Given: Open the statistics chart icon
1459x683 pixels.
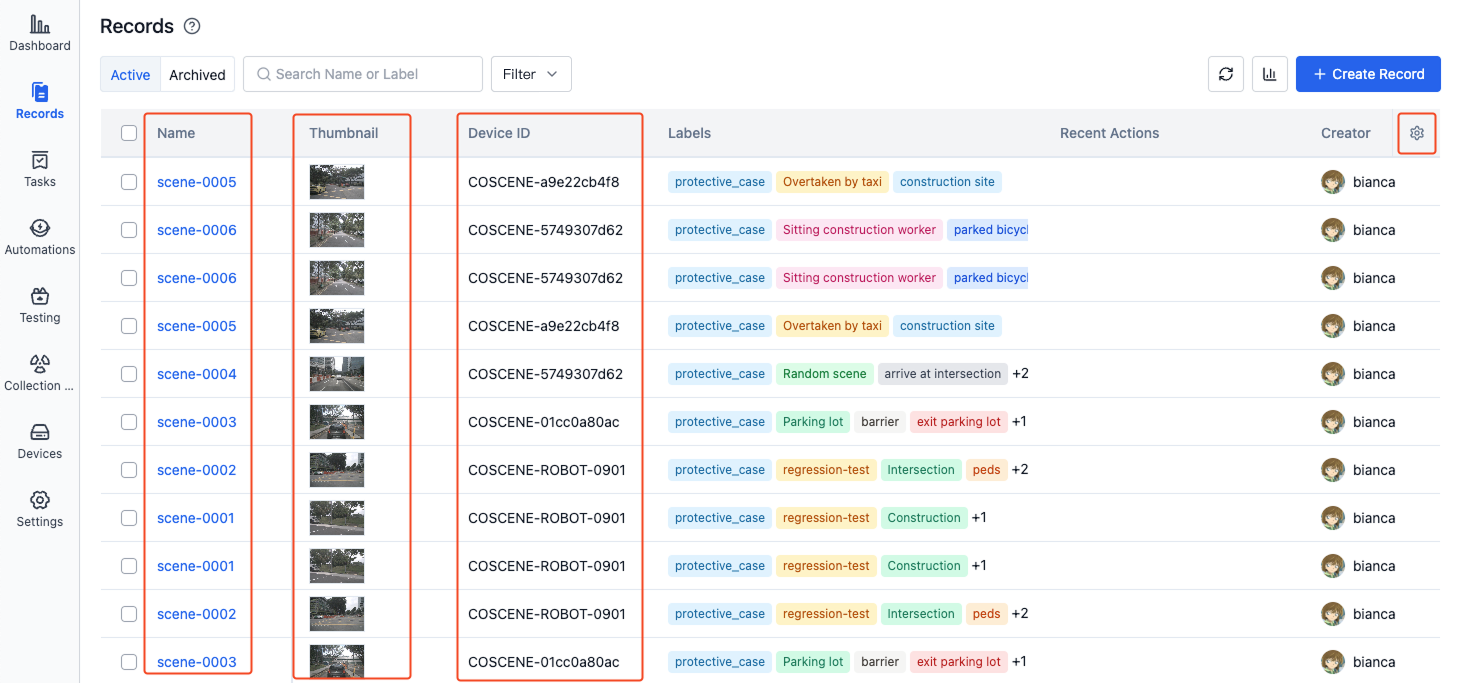Looking at the screenshot, I should click(1269, 74).
